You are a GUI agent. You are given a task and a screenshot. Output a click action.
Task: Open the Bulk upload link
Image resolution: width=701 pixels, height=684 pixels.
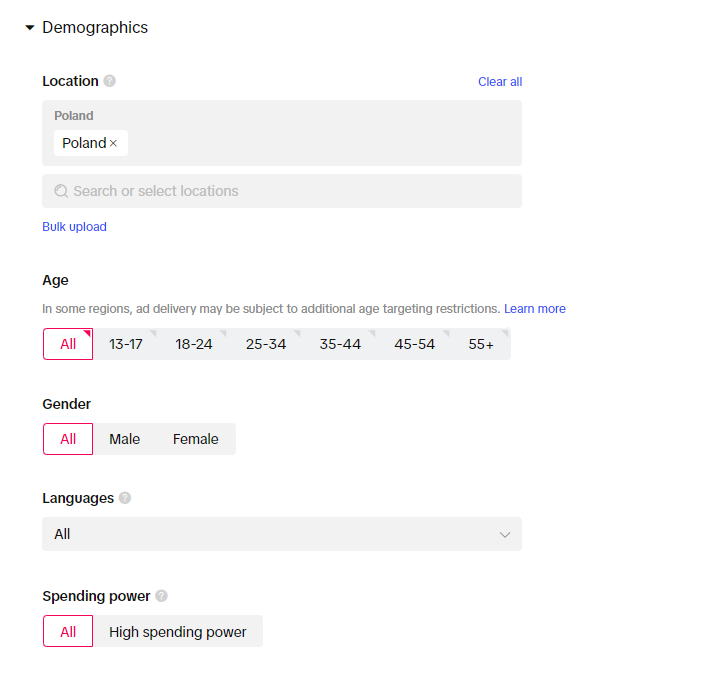[x=74, y=227]
